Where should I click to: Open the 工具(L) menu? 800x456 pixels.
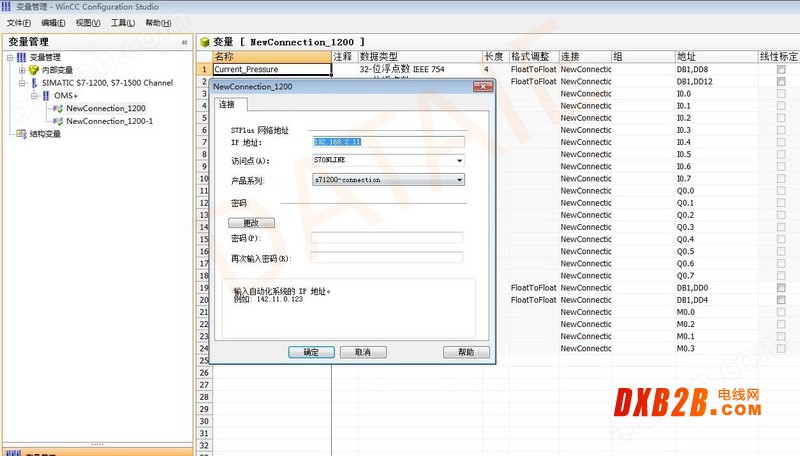click(122, 23)
